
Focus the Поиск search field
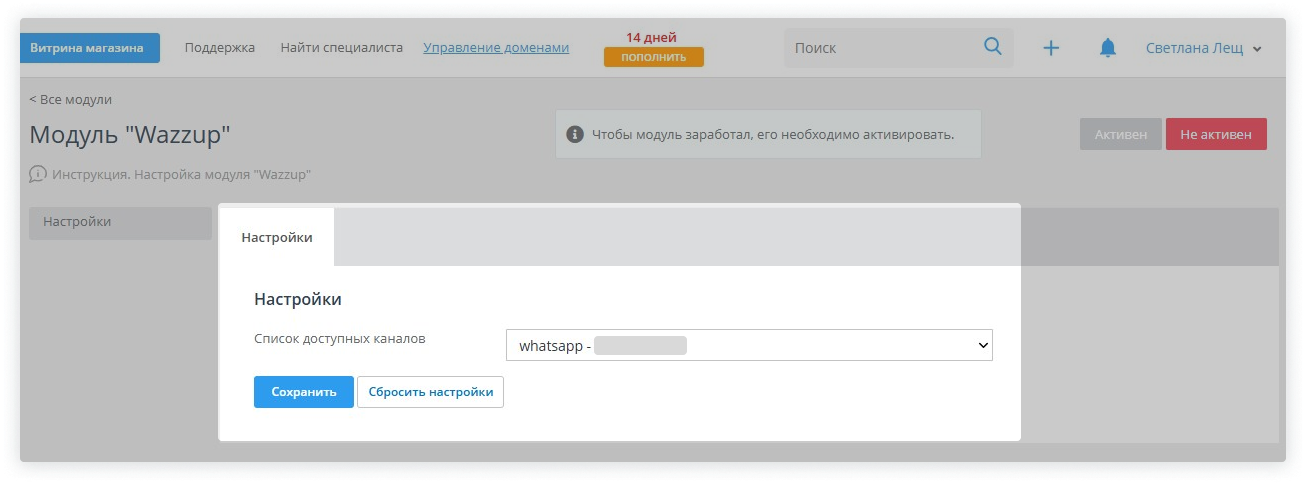coord(880,48)
